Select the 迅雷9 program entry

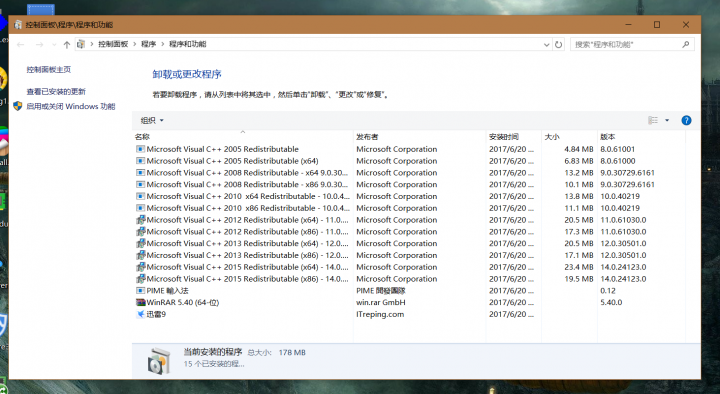tap(410, 315)
